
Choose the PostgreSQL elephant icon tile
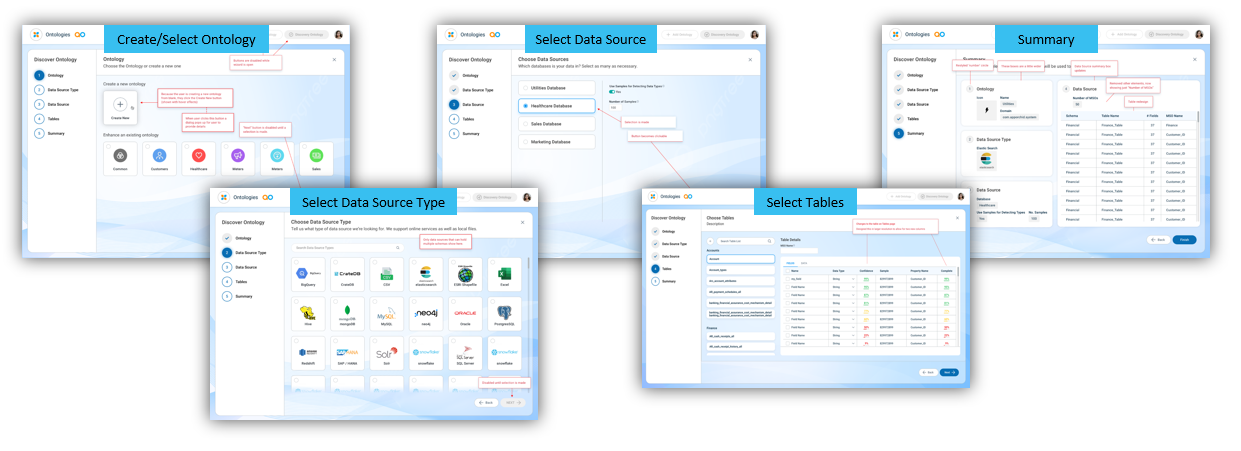505,315
